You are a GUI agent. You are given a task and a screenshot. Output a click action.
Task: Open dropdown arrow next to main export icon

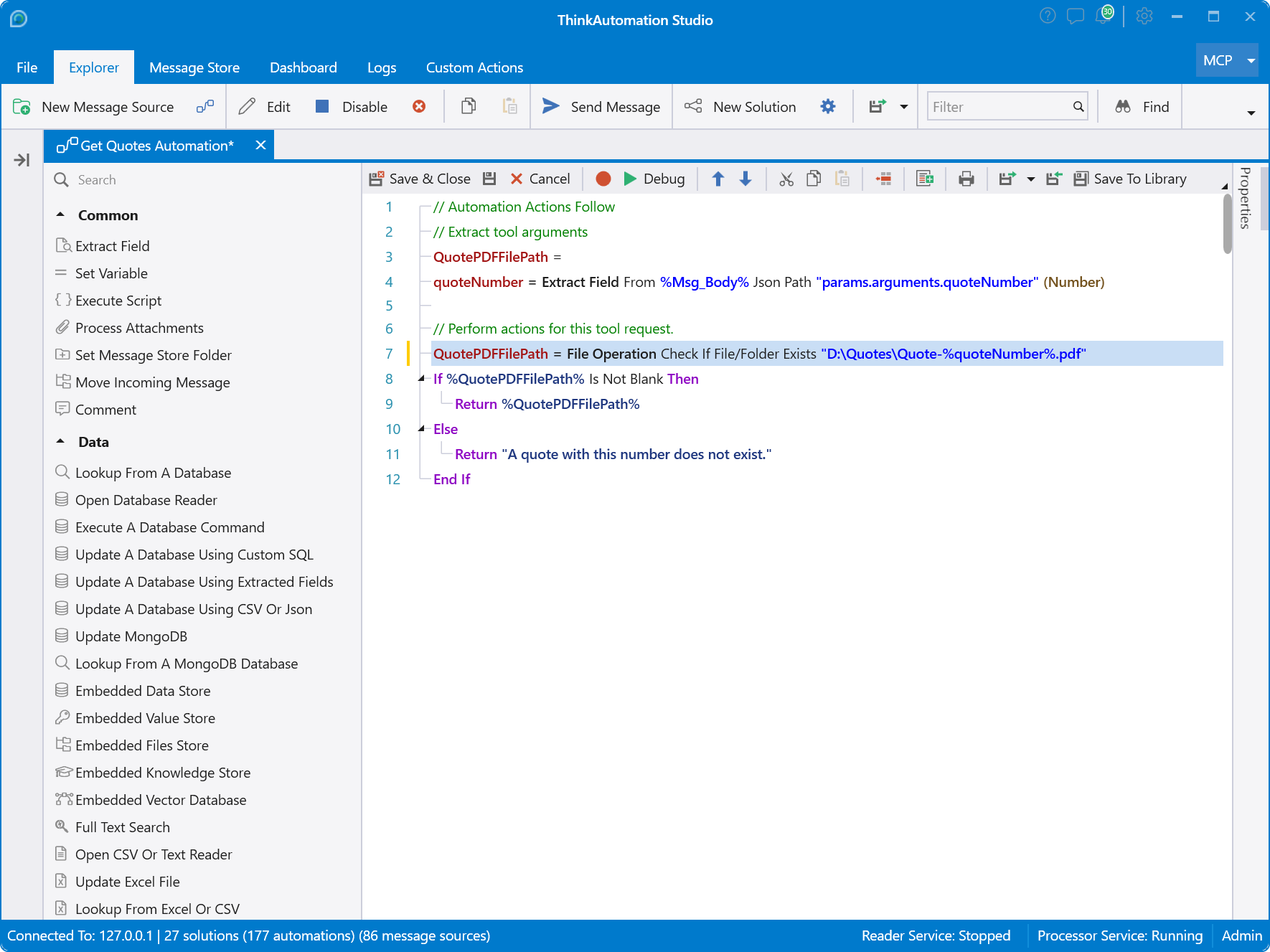click(x=903, y=107)
